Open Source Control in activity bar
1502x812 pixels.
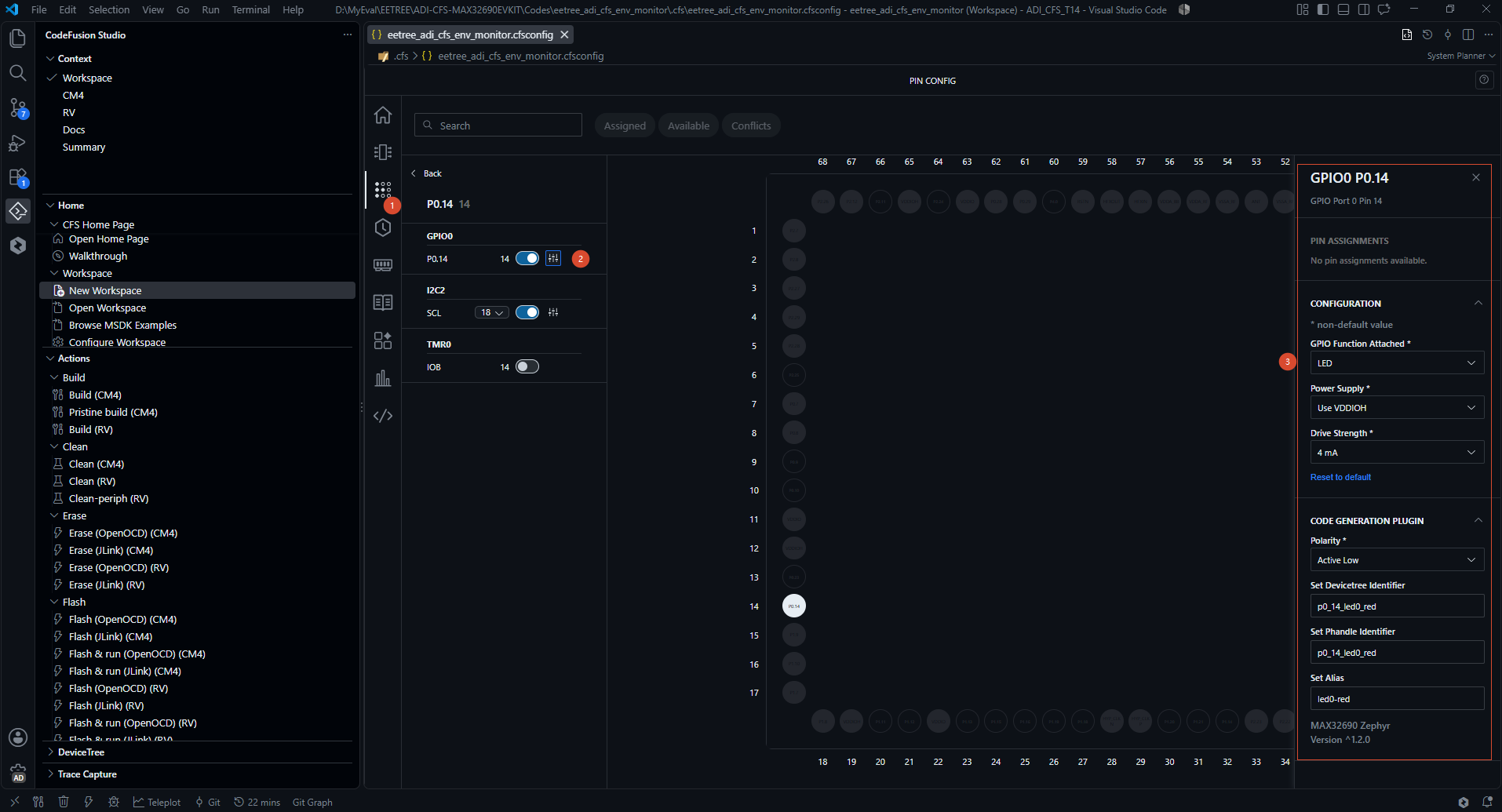[17, 107]
